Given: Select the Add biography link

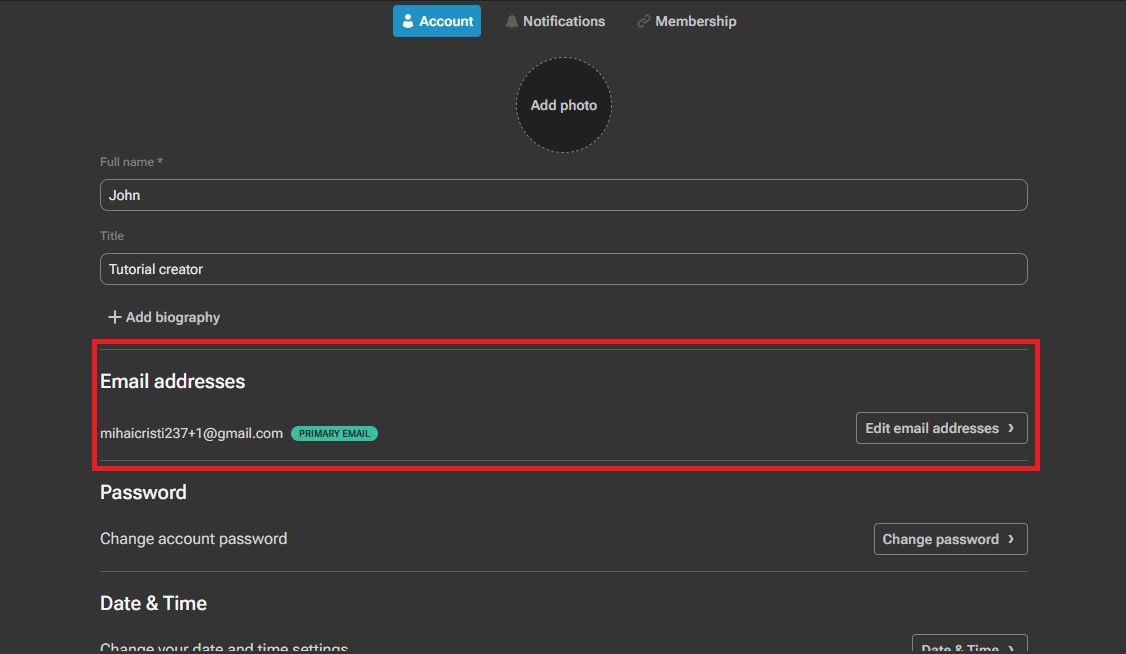Looking at the screenshot, I should [x=164, y=317].
